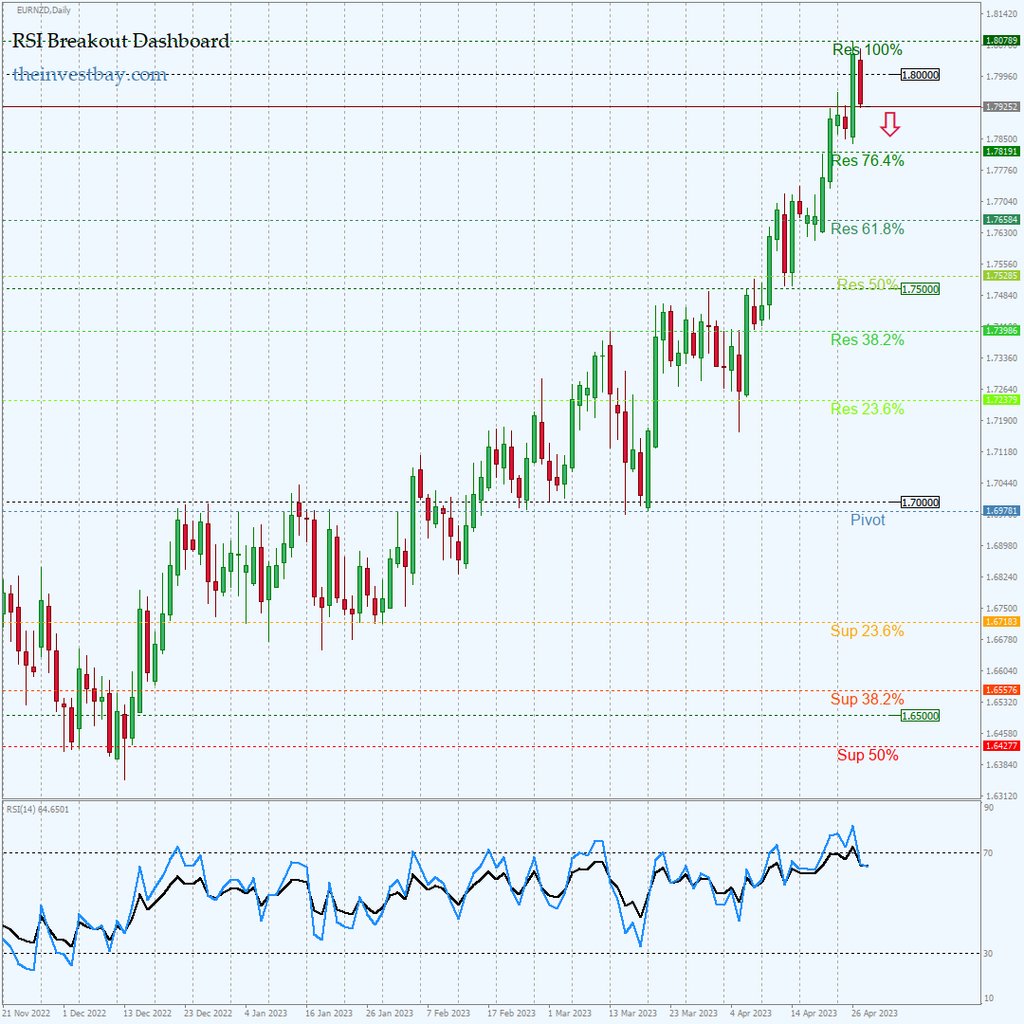
Task: Click the RSI scale value 90
Action: click(989, 808)
